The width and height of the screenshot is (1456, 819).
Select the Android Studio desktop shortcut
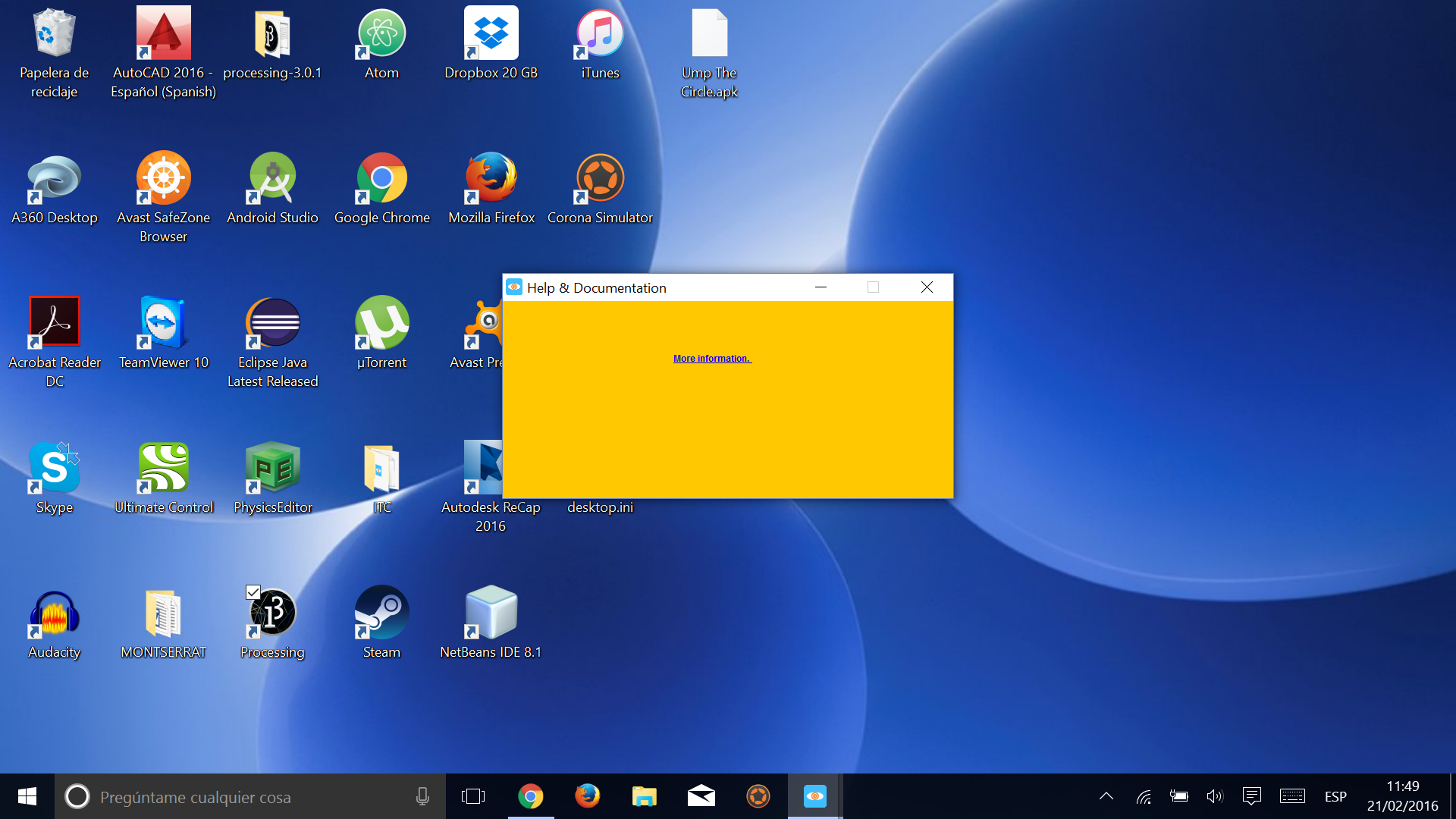pos(272,180)
